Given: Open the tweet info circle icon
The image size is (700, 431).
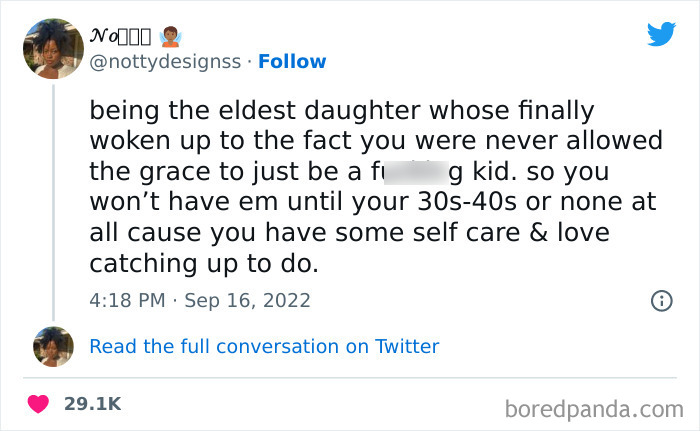Looking at the screenshot, I should tap(661, 300).
